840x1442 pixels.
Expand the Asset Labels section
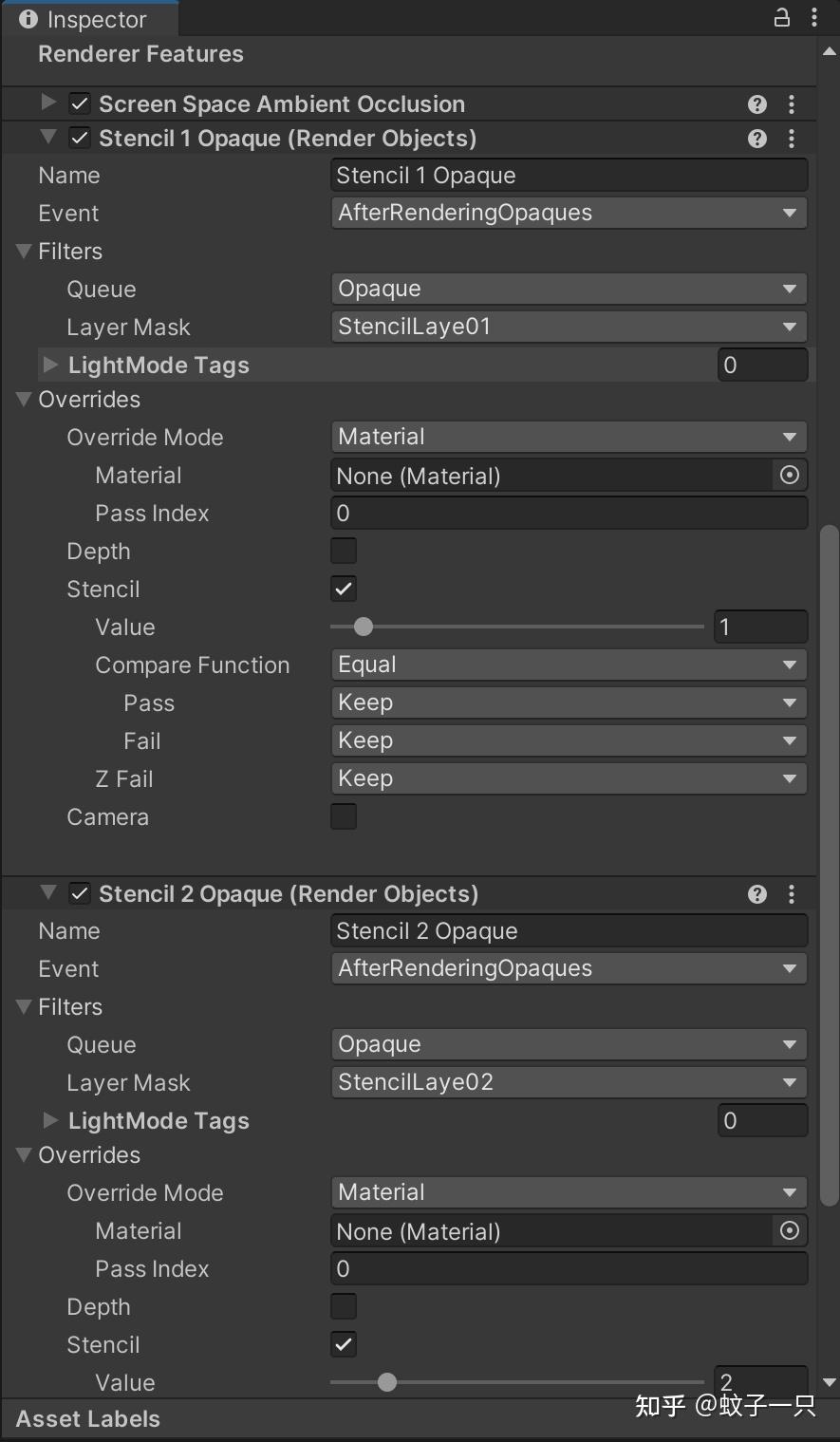click(86, 1418)
